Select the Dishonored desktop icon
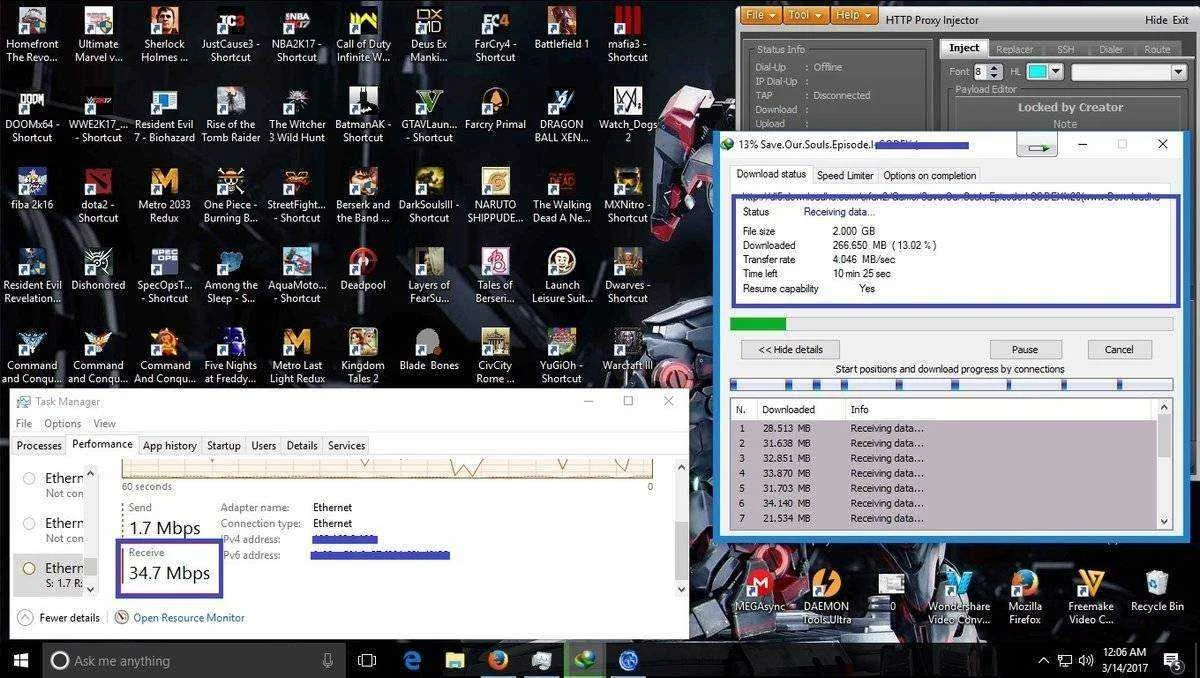 [98, 270]
